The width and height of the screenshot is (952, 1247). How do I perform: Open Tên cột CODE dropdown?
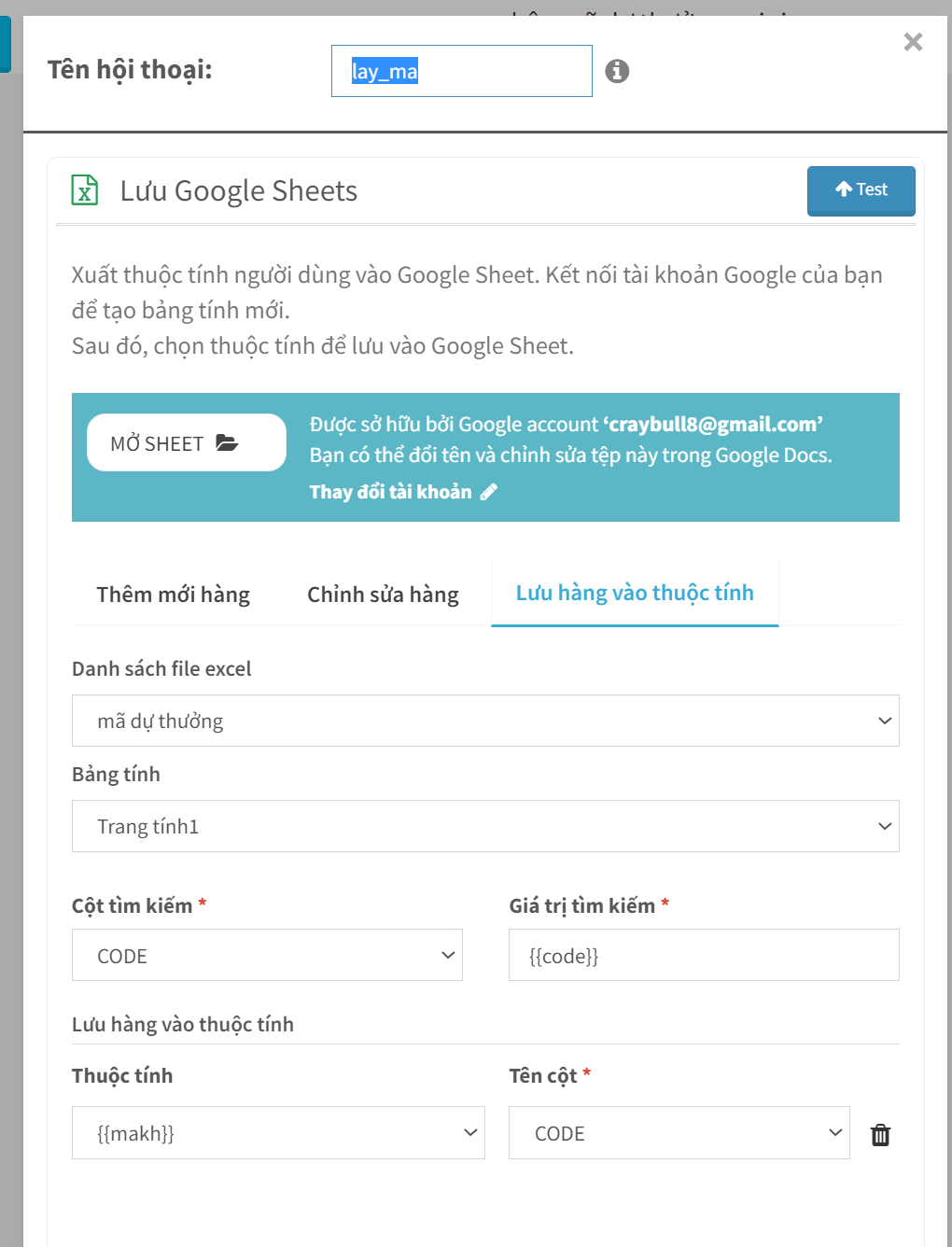(679, 1132)
